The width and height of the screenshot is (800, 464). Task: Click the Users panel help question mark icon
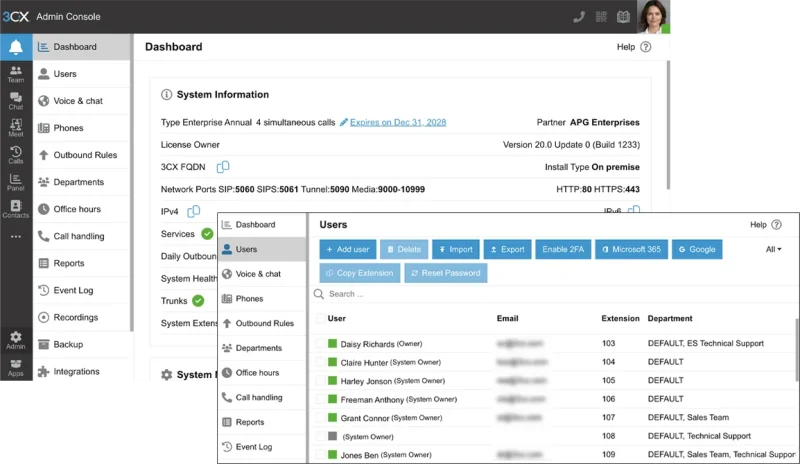point(777,225)
